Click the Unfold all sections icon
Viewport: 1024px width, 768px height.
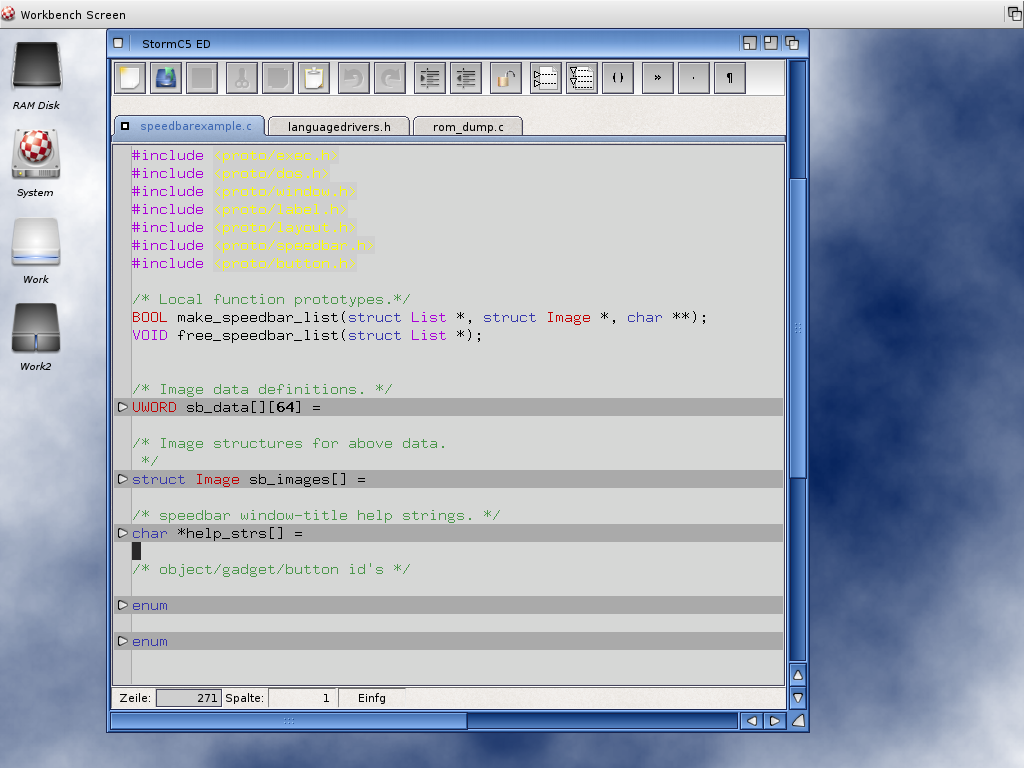click(582, 78)
